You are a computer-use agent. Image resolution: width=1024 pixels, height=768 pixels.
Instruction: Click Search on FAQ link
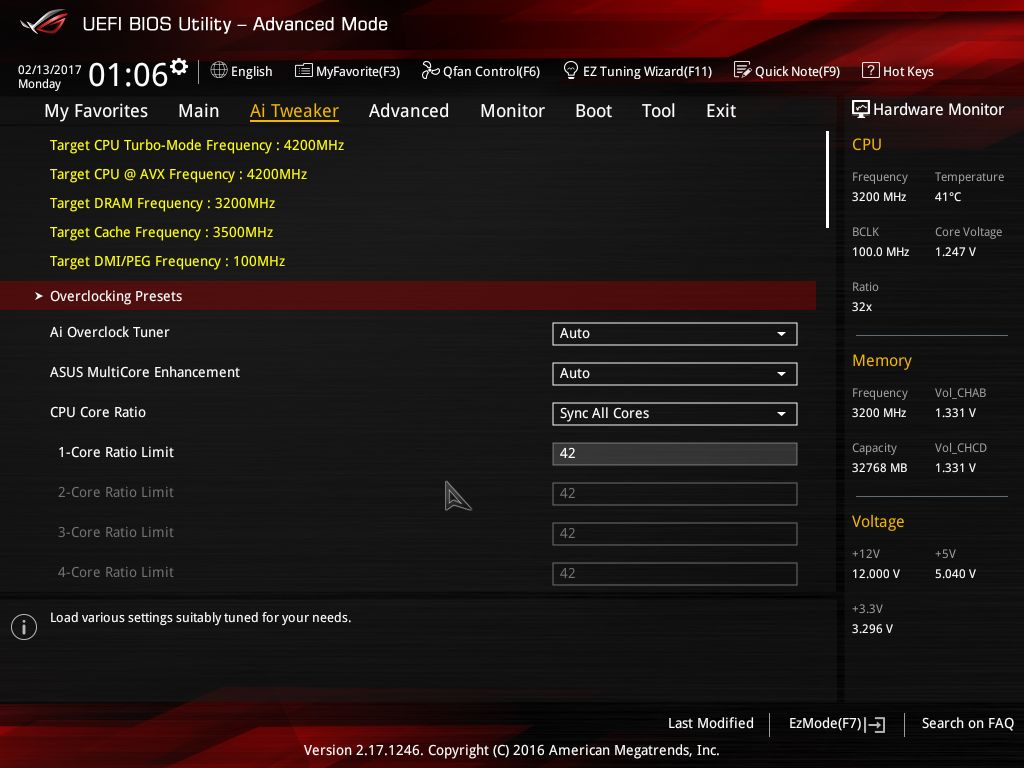(967, 723)
